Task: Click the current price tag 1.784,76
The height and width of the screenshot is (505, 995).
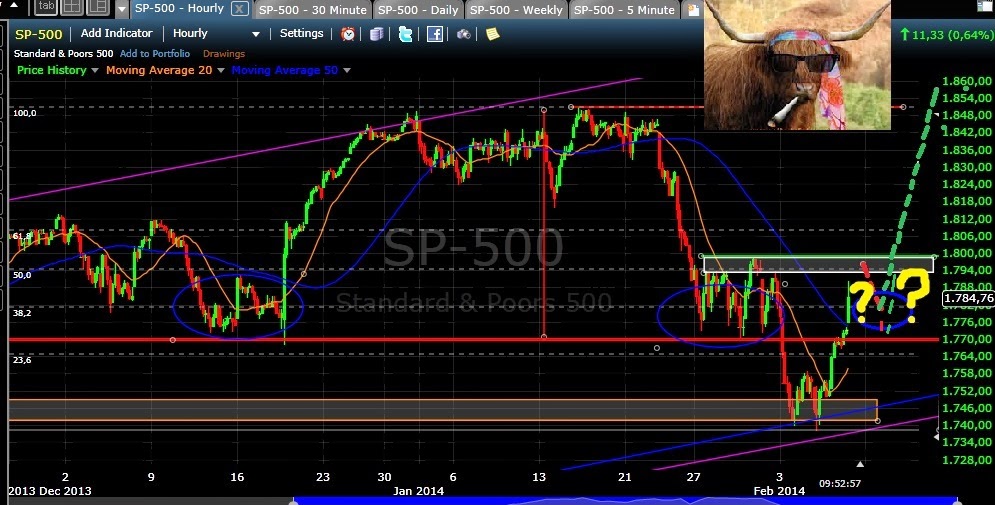Action: (968, 299)
